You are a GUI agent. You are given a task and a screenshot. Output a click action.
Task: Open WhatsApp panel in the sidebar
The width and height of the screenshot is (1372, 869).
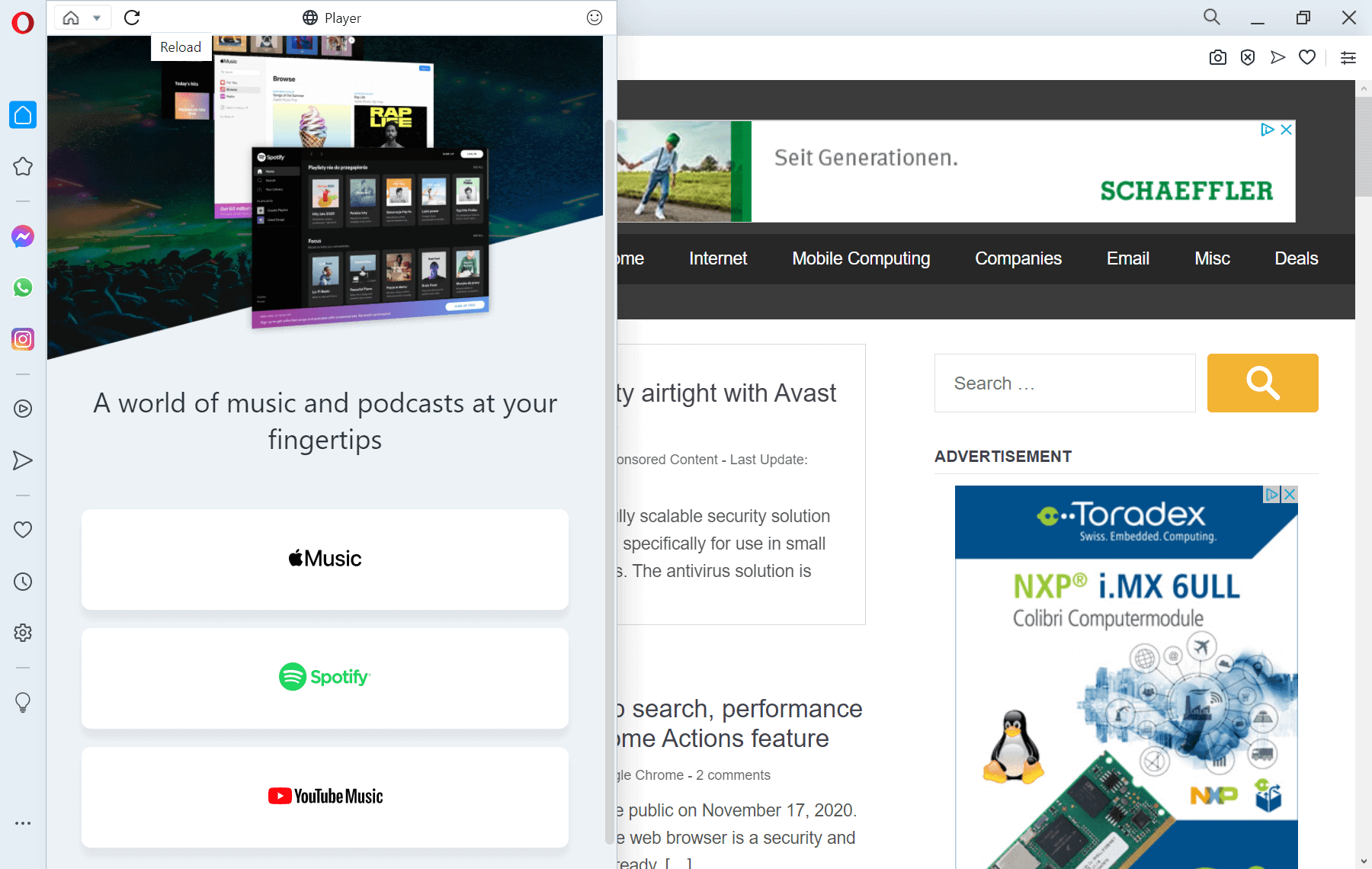pos(22,287)
